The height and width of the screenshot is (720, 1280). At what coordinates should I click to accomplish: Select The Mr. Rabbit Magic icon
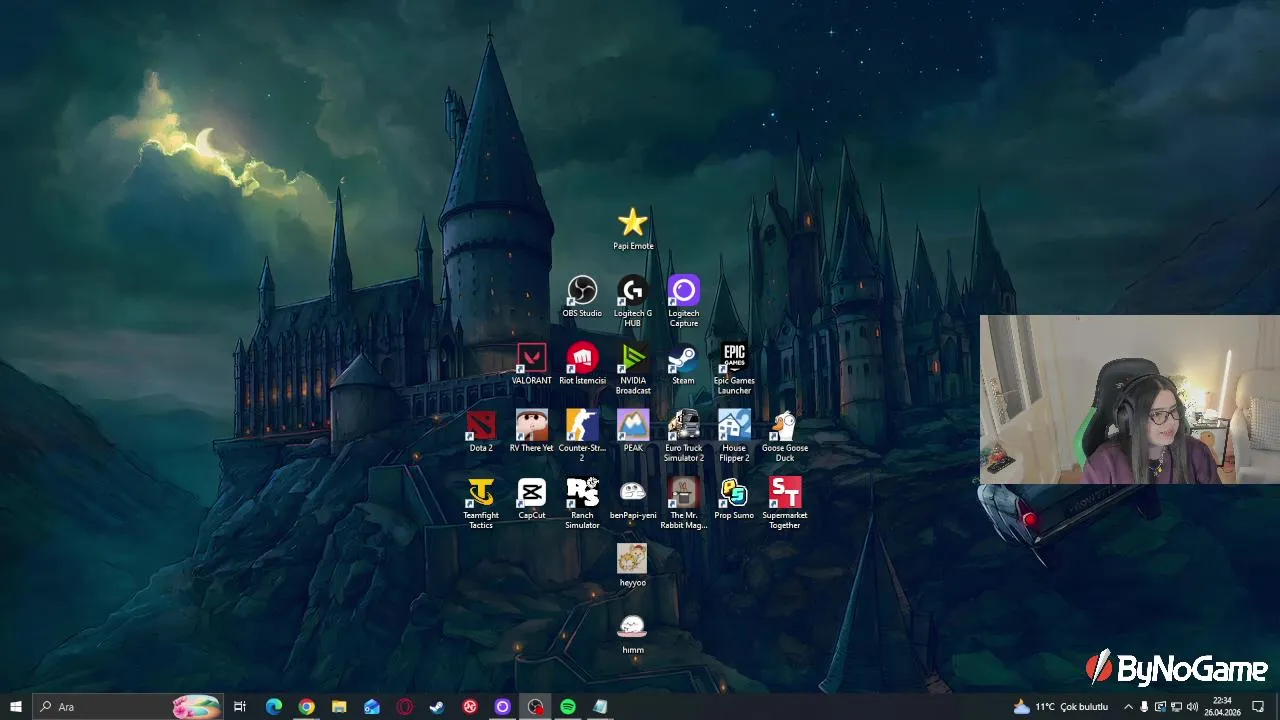coord(684,503)
